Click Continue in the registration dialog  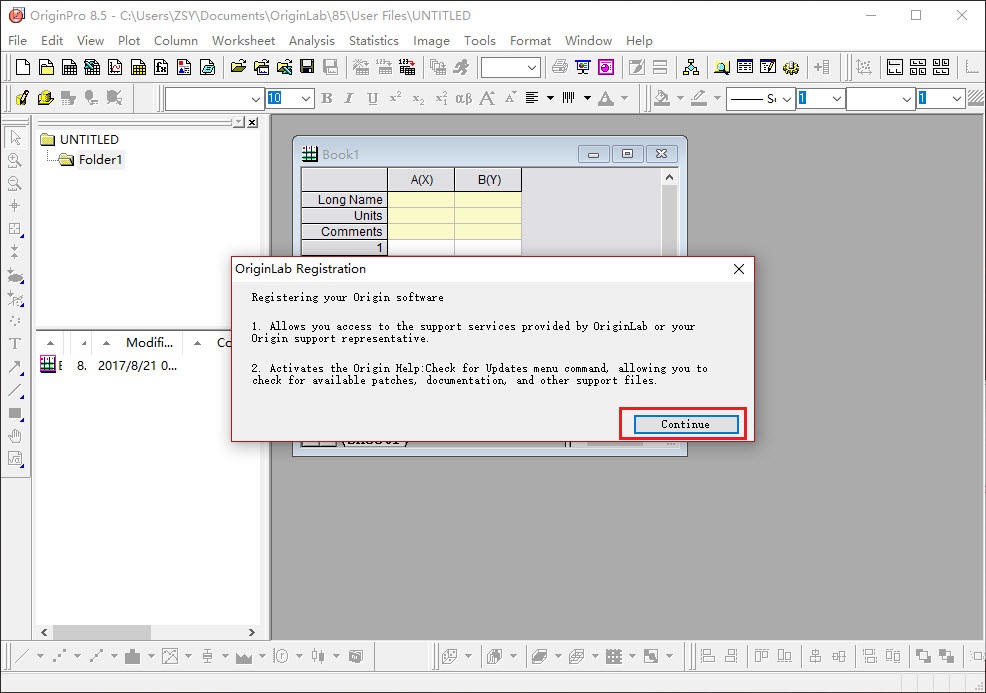685,424
